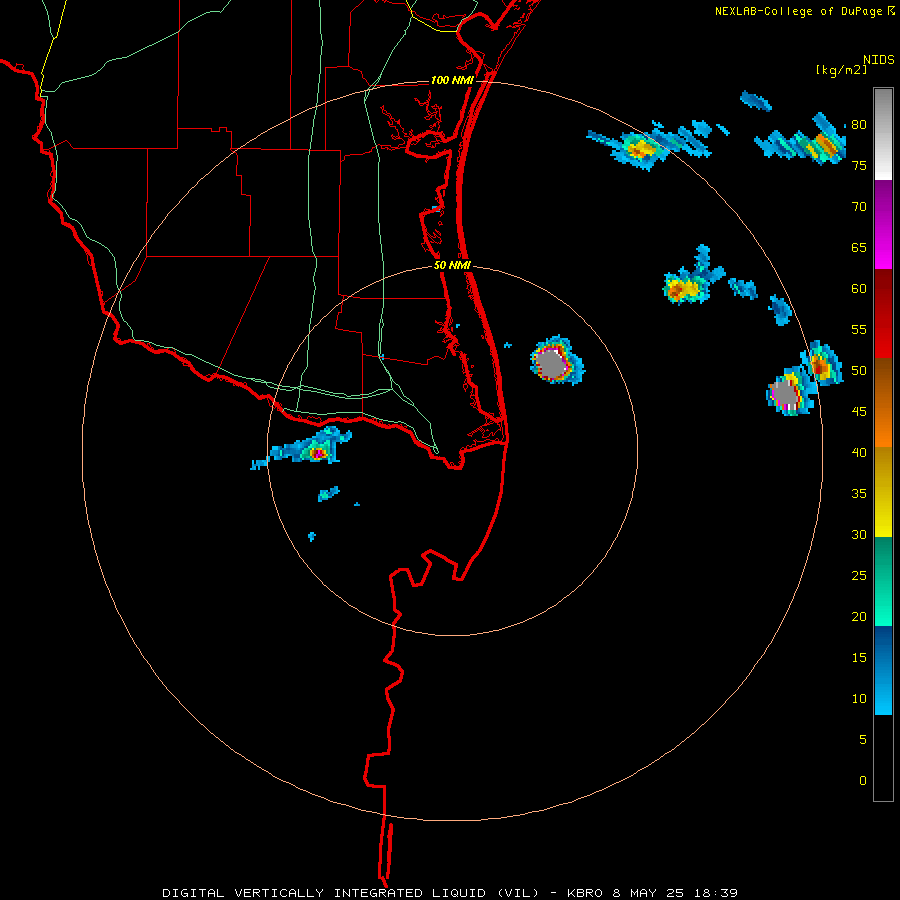Click the 15 value on the color scale
Screen dimensions: 900x900
[859, 658]
